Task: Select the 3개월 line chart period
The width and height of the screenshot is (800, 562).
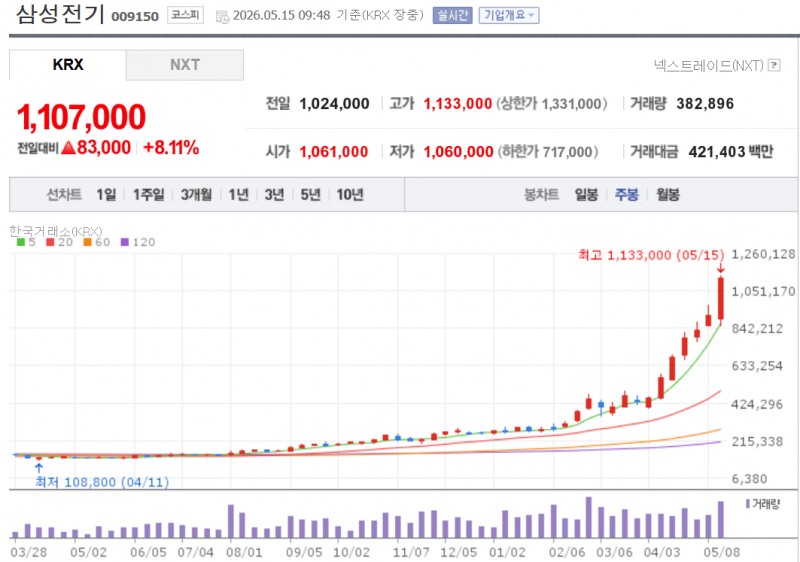Action: (x=196, y=194)
